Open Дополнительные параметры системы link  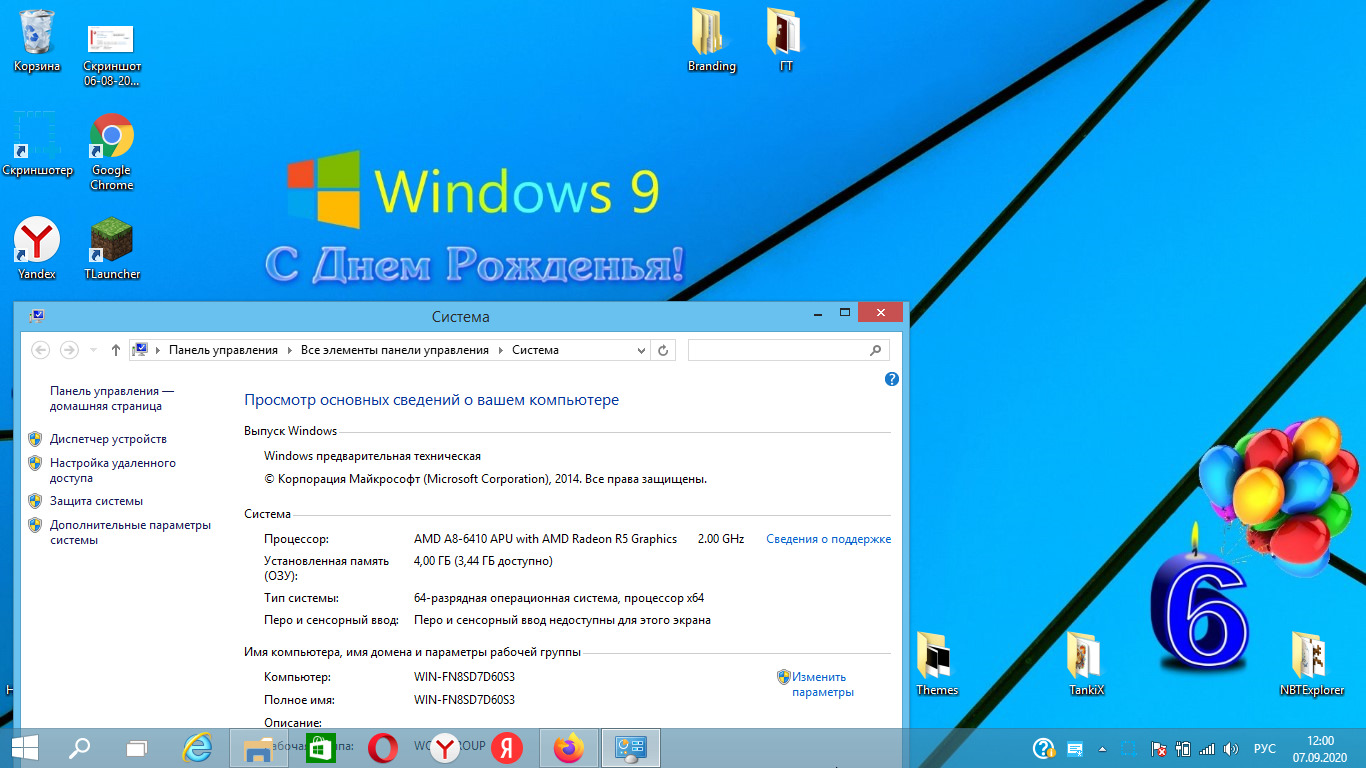[x=131, y=533]
